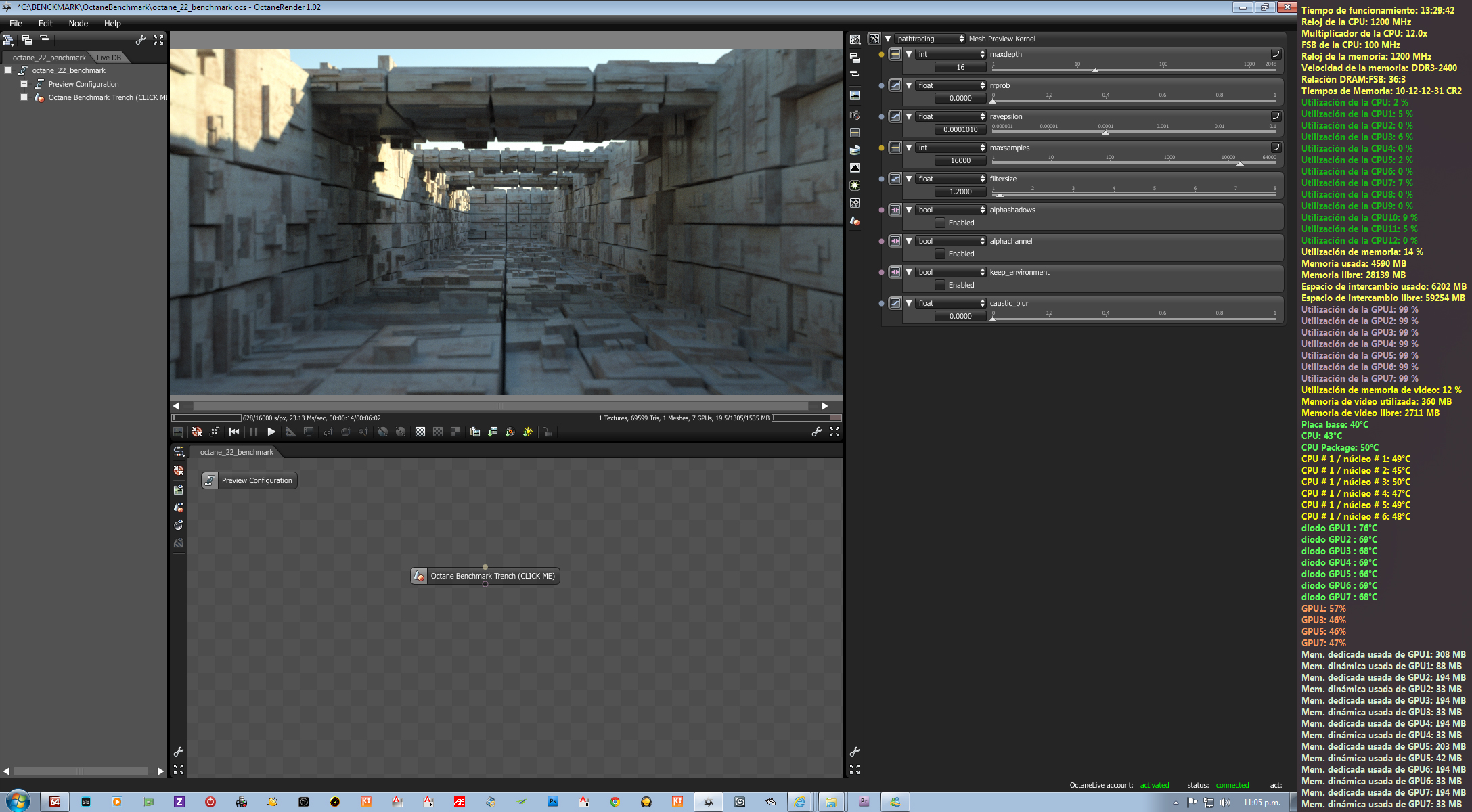
Task: Enable the alphachannel checkbox
Action: (x=940, y=254)
